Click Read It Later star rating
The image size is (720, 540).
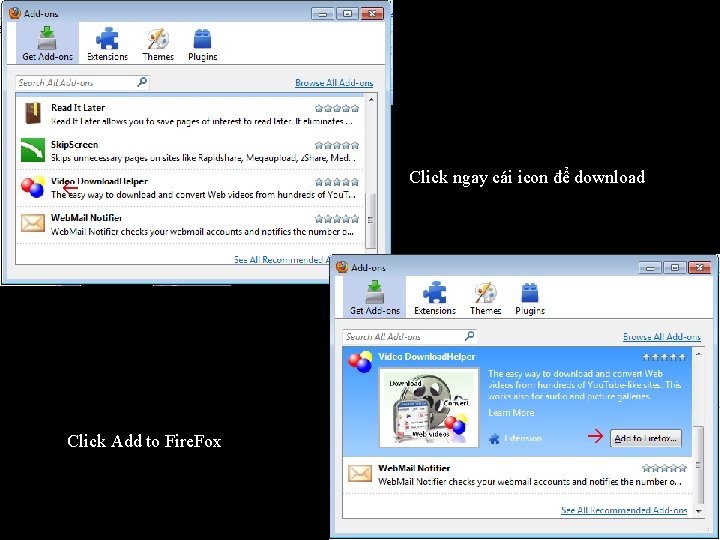337,108
